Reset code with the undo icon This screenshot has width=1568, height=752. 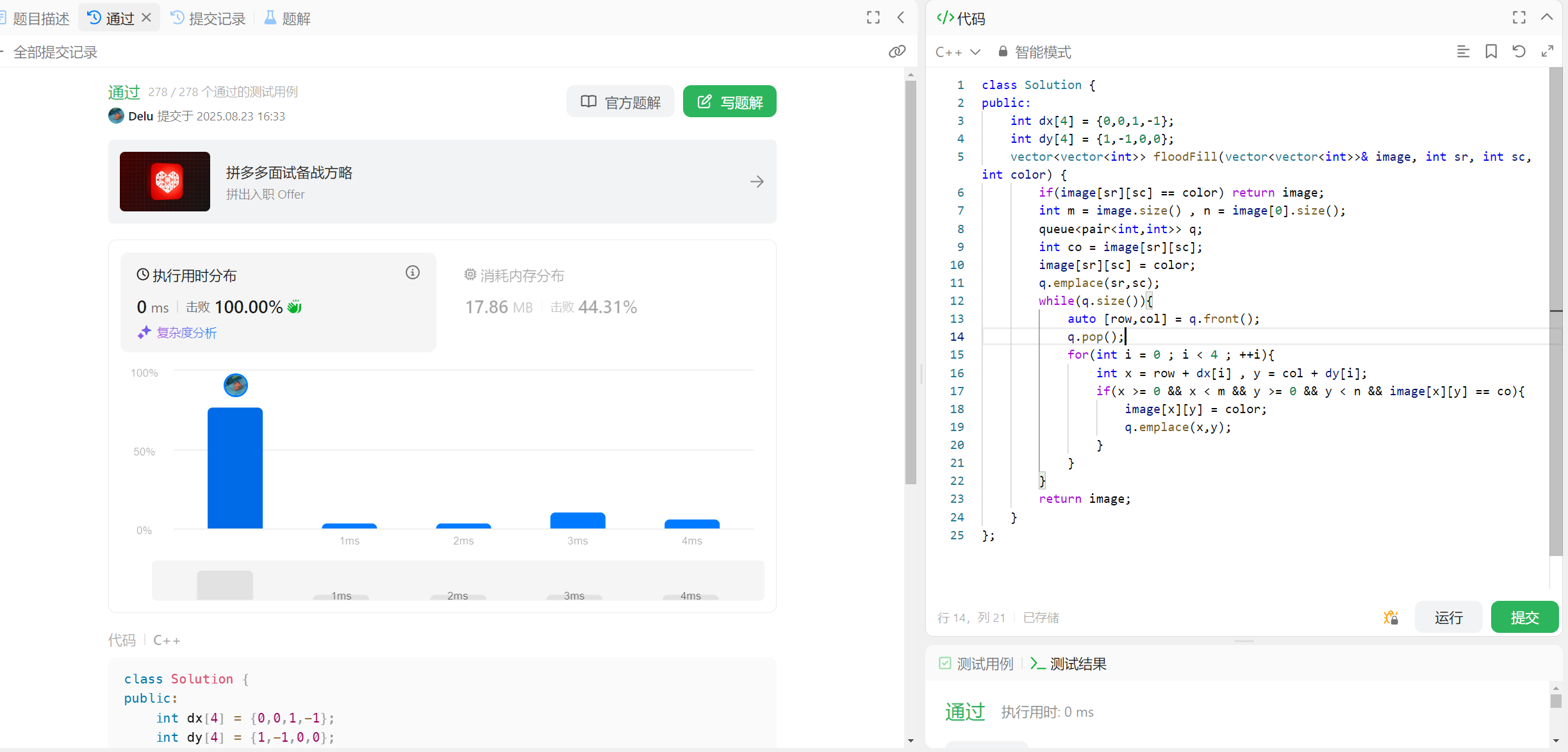click(x=1519, y=51)
